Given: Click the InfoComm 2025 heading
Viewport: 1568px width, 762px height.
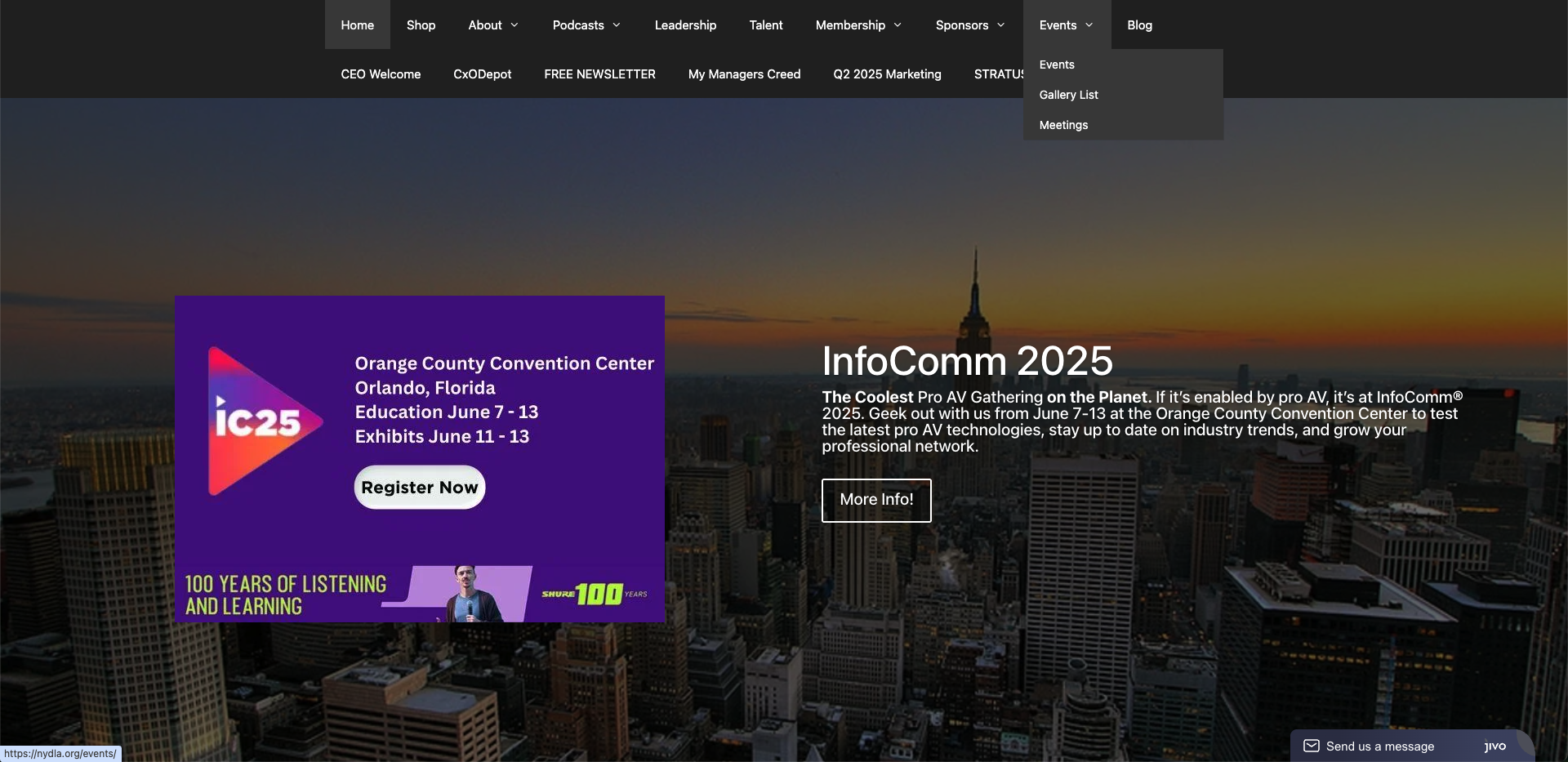Looking at the screenshot, I should click(x=967, y=361).
